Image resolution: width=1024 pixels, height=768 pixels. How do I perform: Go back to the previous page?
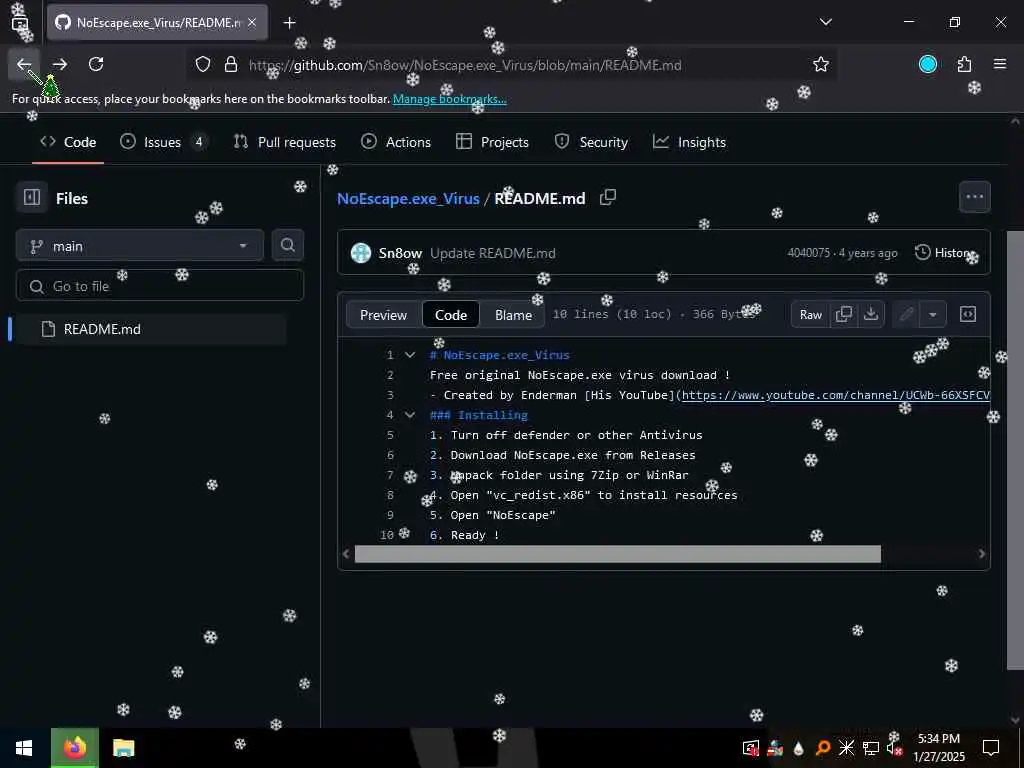click(x=24, y=64)
